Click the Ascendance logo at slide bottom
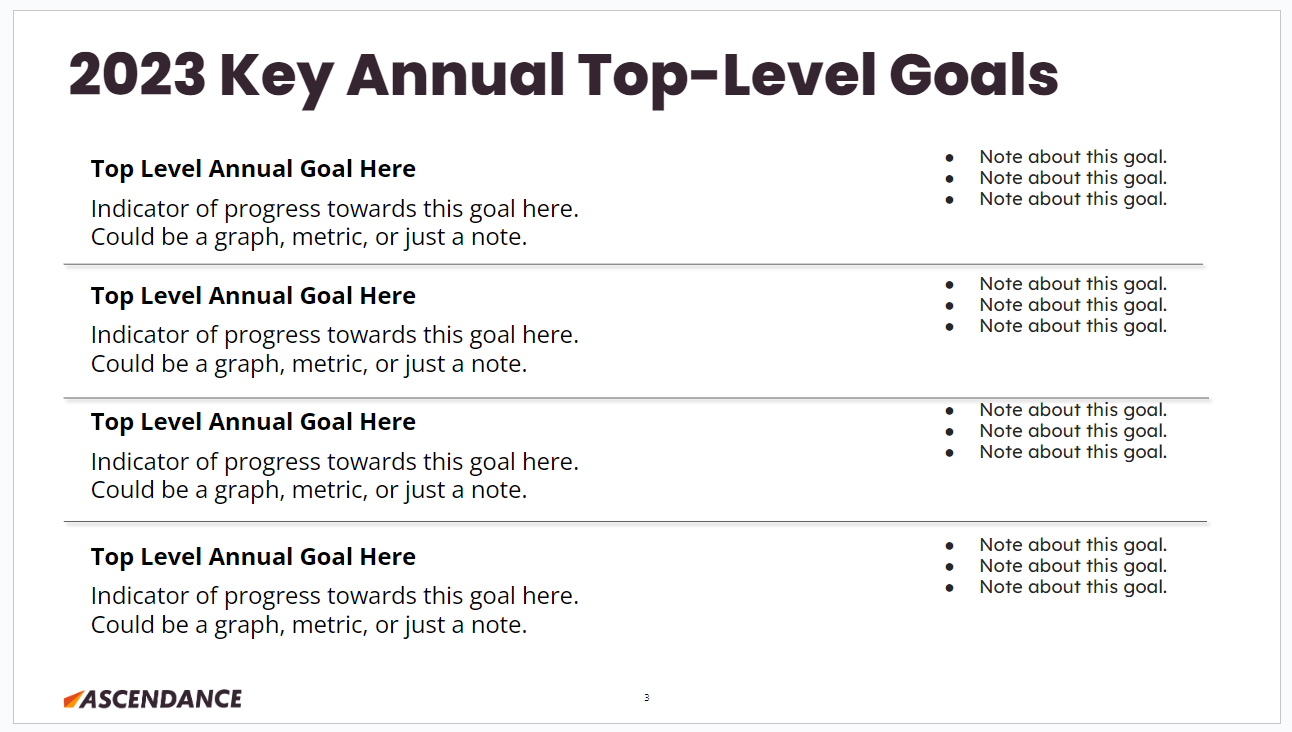 pyautogui.click(x=153, y=699)
